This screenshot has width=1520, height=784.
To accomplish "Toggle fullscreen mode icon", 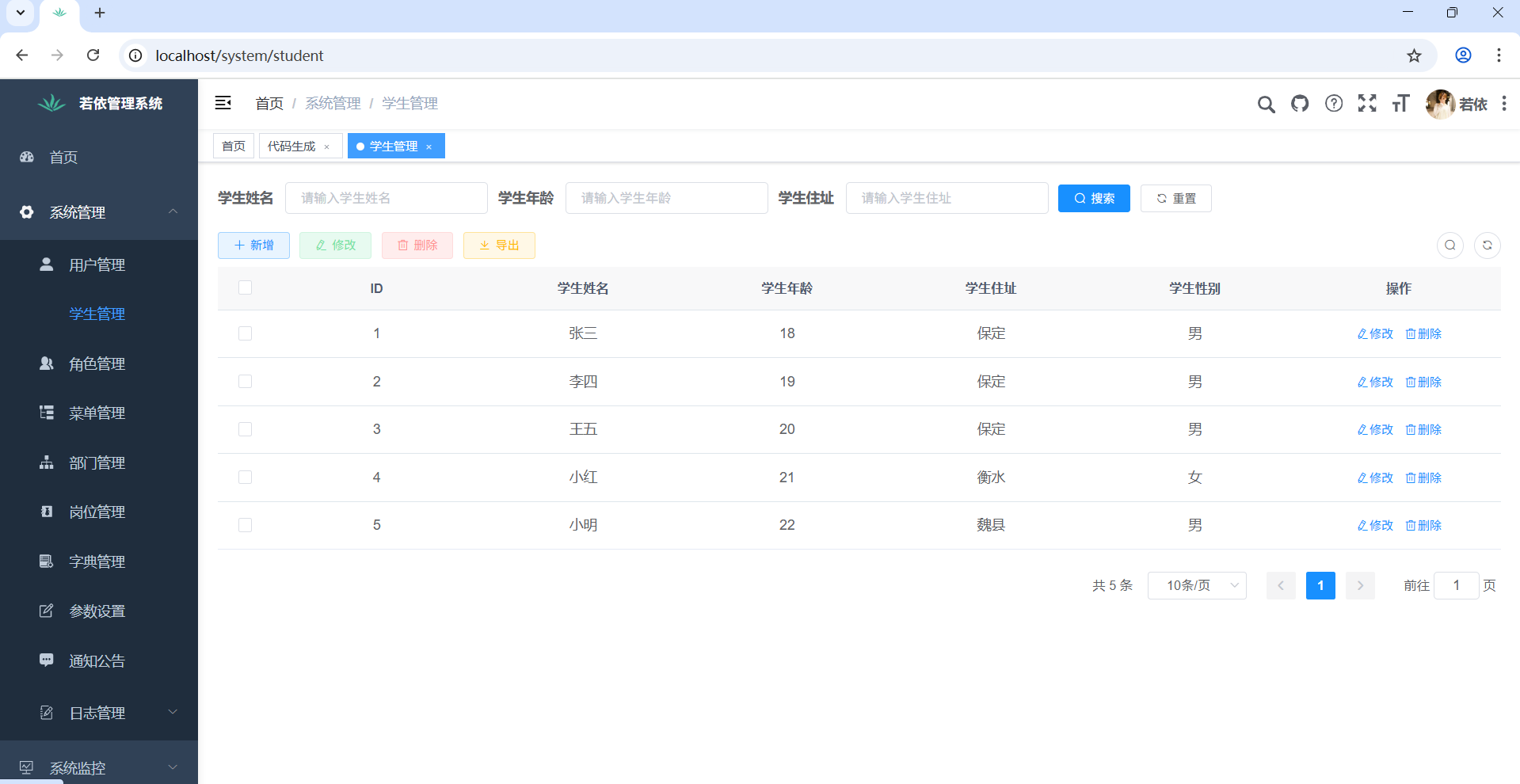I will (1367, 103).
